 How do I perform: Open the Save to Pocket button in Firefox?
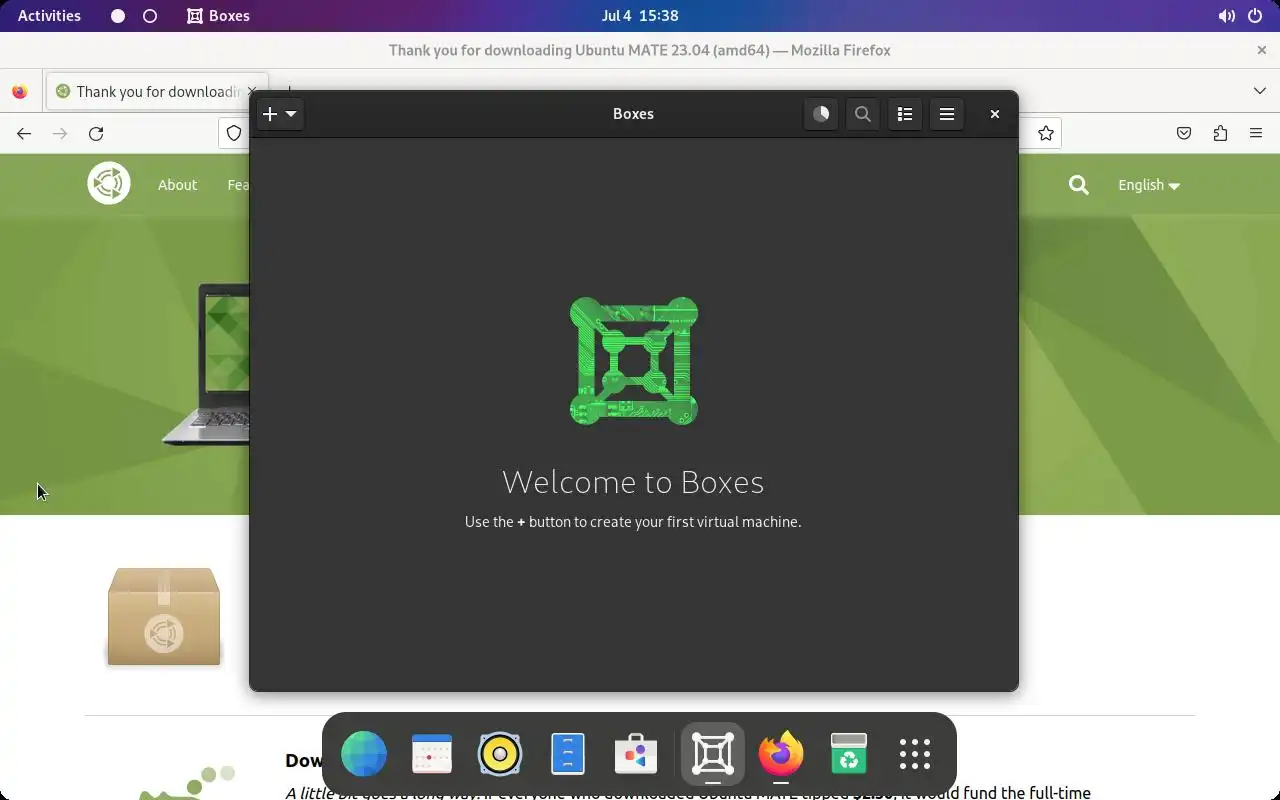(x=1184, y=134)
